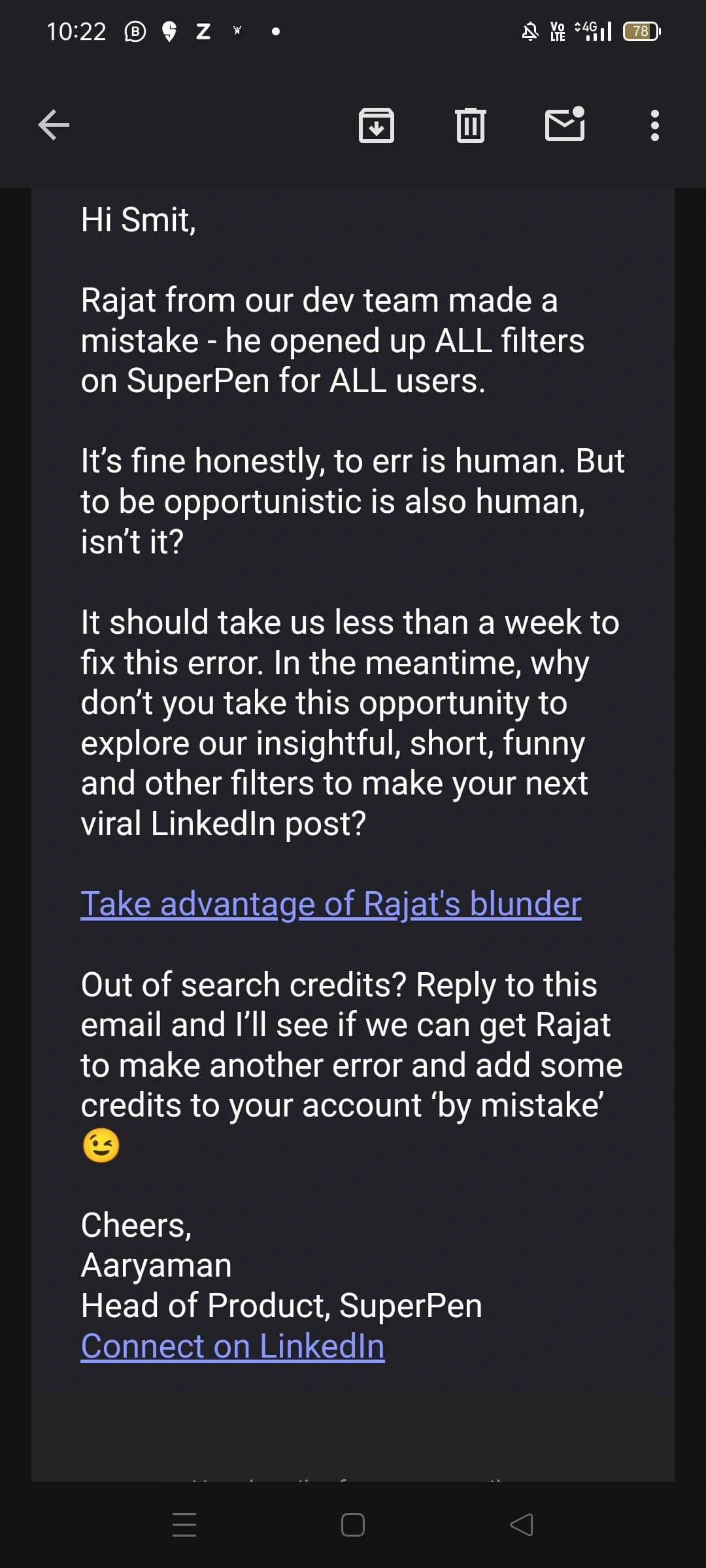Tap the winking face emoji
706x1568 pixels.
pos(101,1146)
